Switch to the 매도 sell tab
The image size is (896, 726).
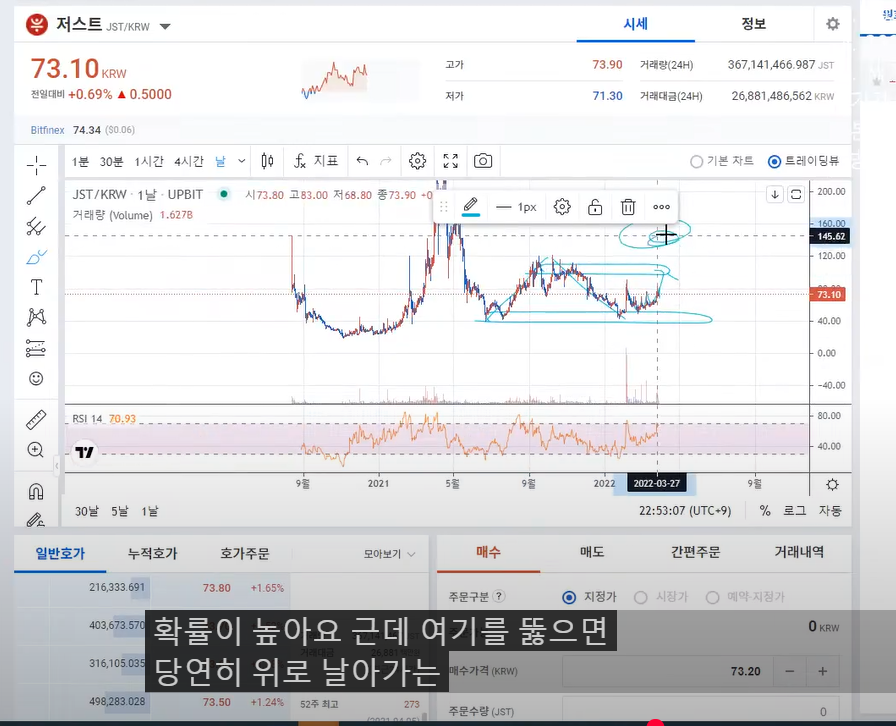click(x=592, y=552)
